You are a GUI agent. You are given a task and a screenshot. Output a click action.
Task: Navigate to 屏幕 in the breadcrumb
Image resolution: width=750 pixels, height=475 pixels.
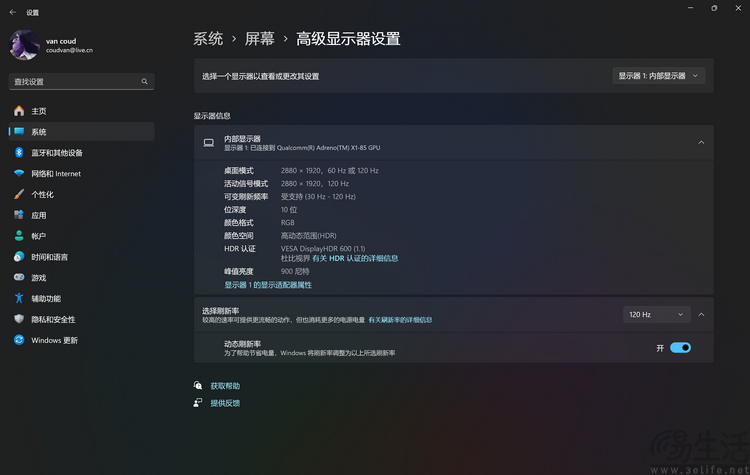point(258,39)
